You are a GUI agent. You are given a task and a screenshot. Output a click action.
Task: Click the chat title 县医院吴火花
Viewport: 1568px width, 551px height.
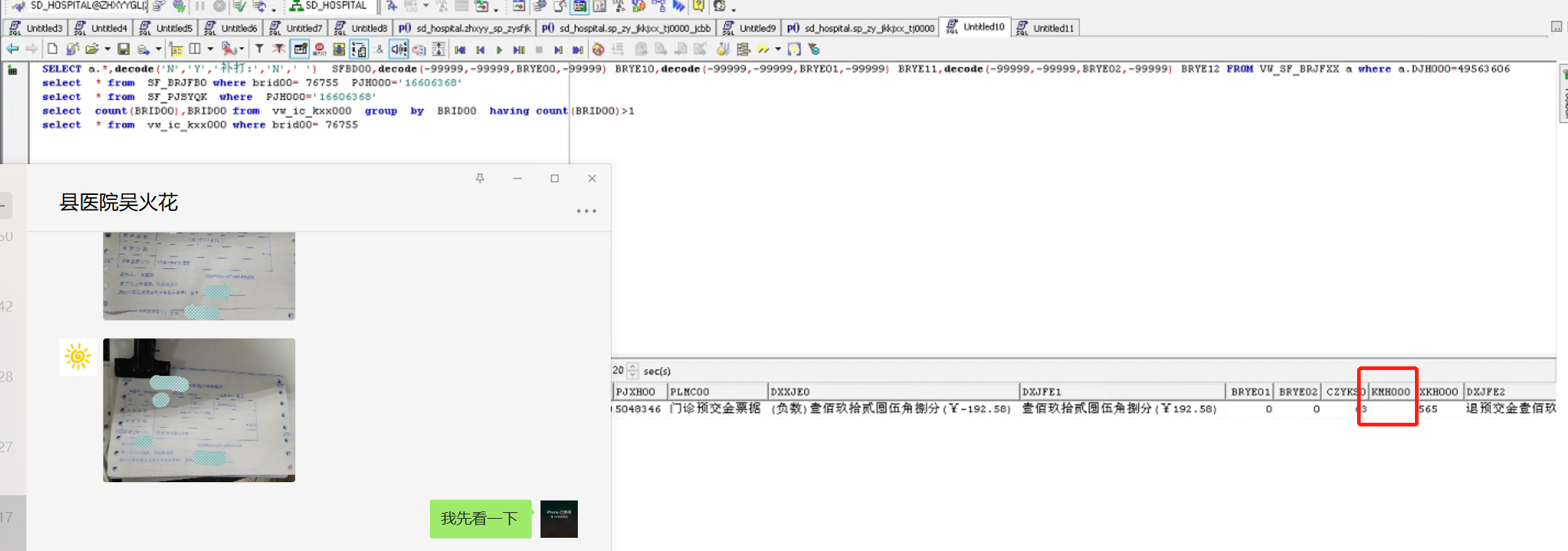coord(119,202)
